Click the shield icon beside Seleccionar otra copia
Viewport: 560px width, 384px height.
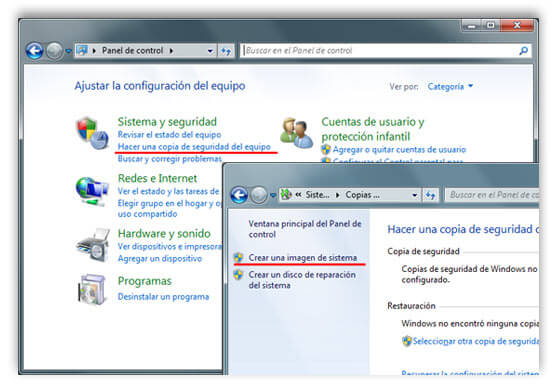click(406, 341)
